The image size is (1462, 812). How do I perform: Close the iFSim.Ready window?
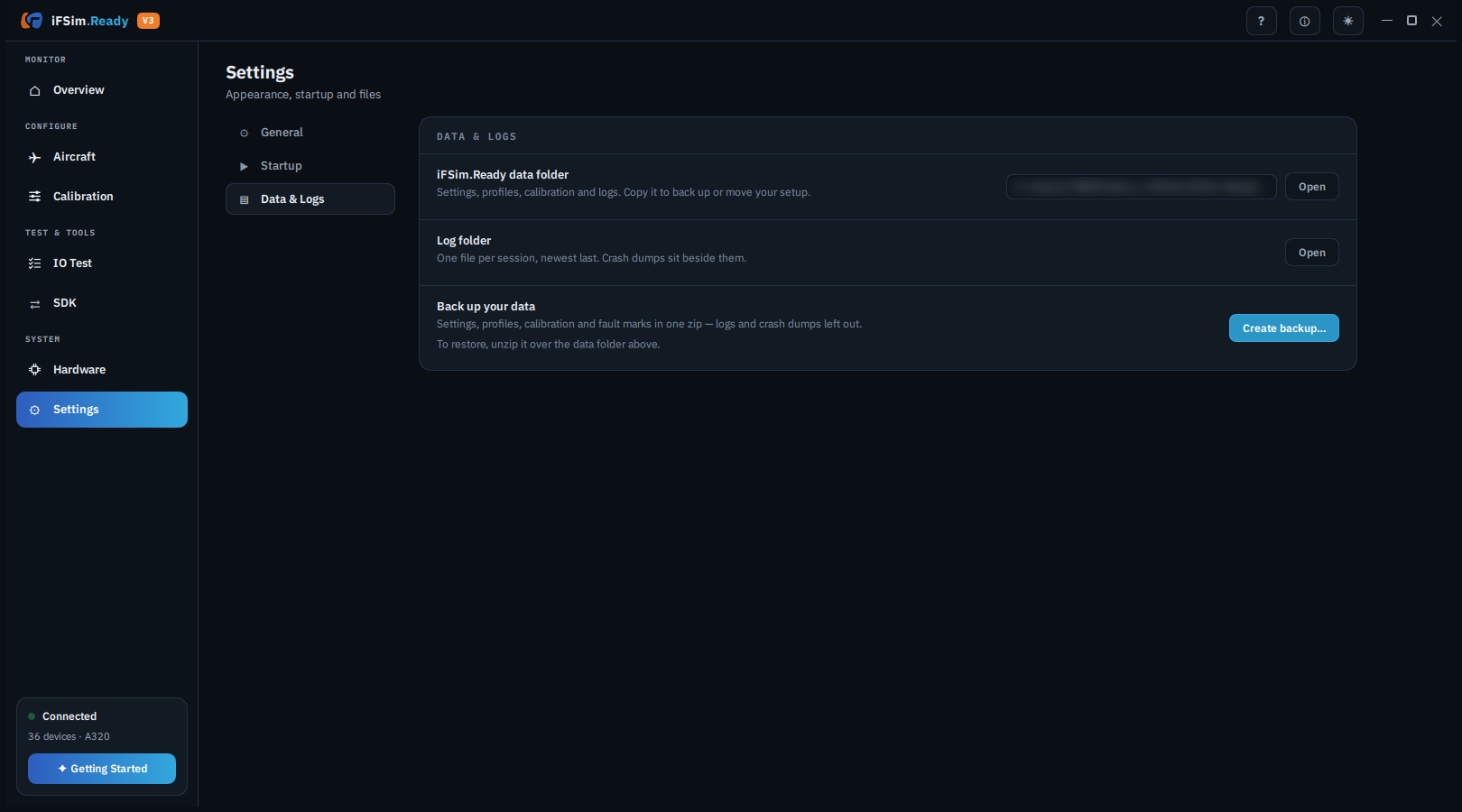1437,21
